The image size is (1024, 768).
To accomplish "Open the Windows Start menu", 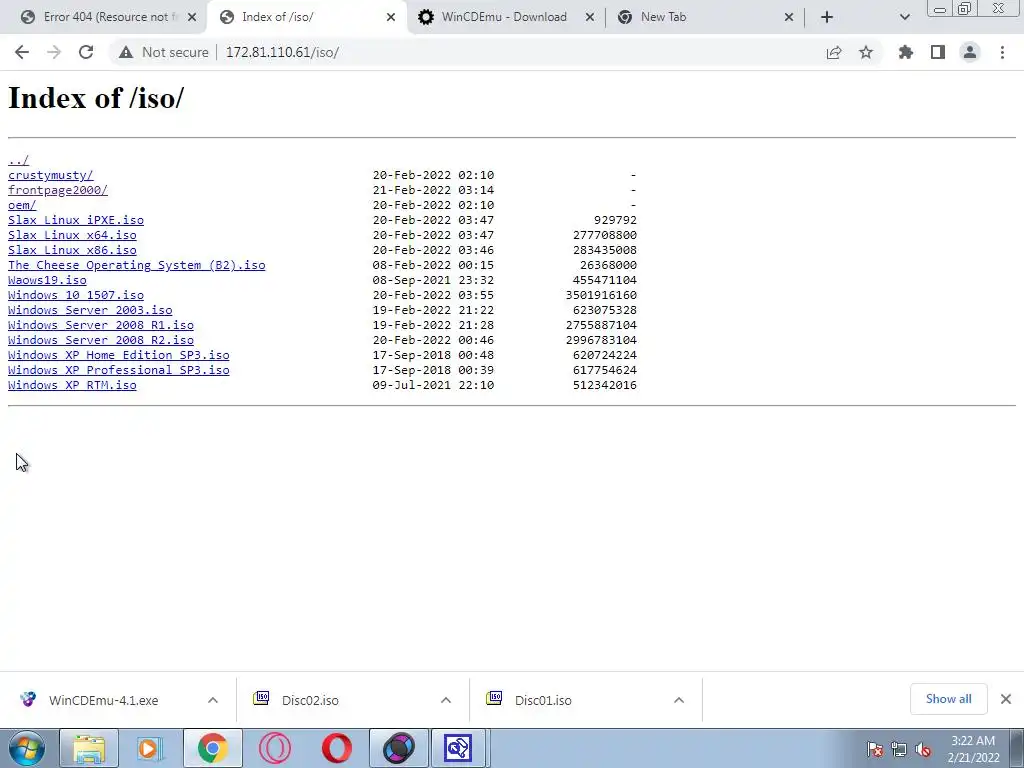I will pos(27,748).
